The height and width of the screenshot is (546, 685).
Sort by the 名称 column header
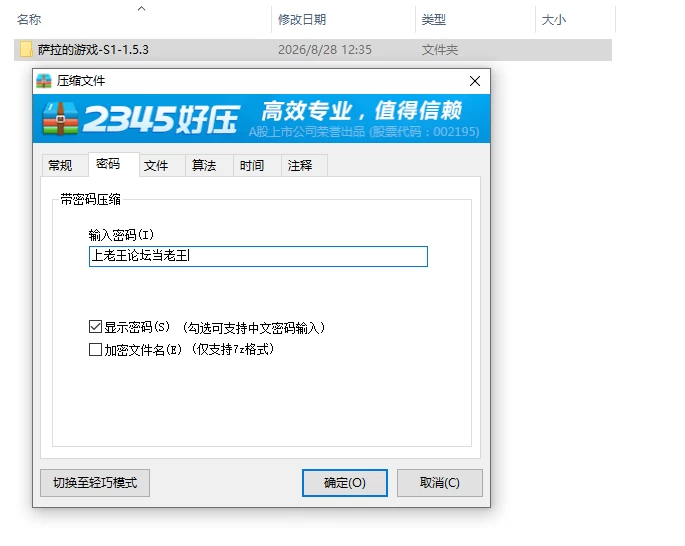(29, 20)
